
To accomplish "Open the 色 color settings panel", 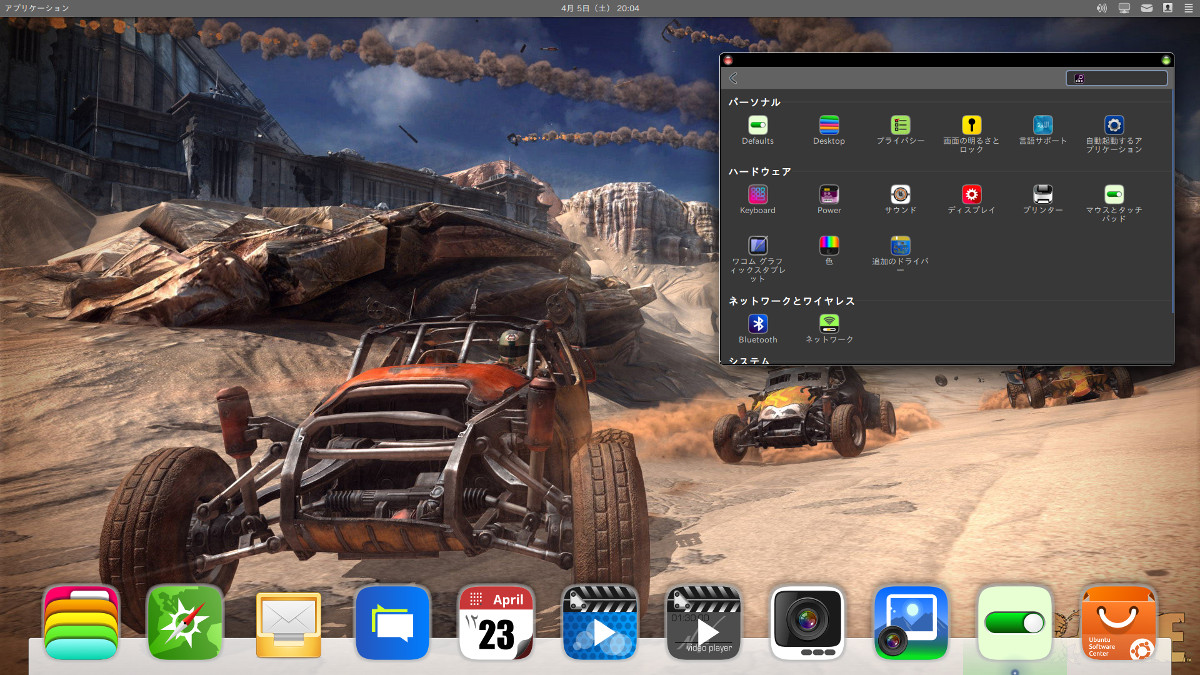I will [x=829, y=250].
